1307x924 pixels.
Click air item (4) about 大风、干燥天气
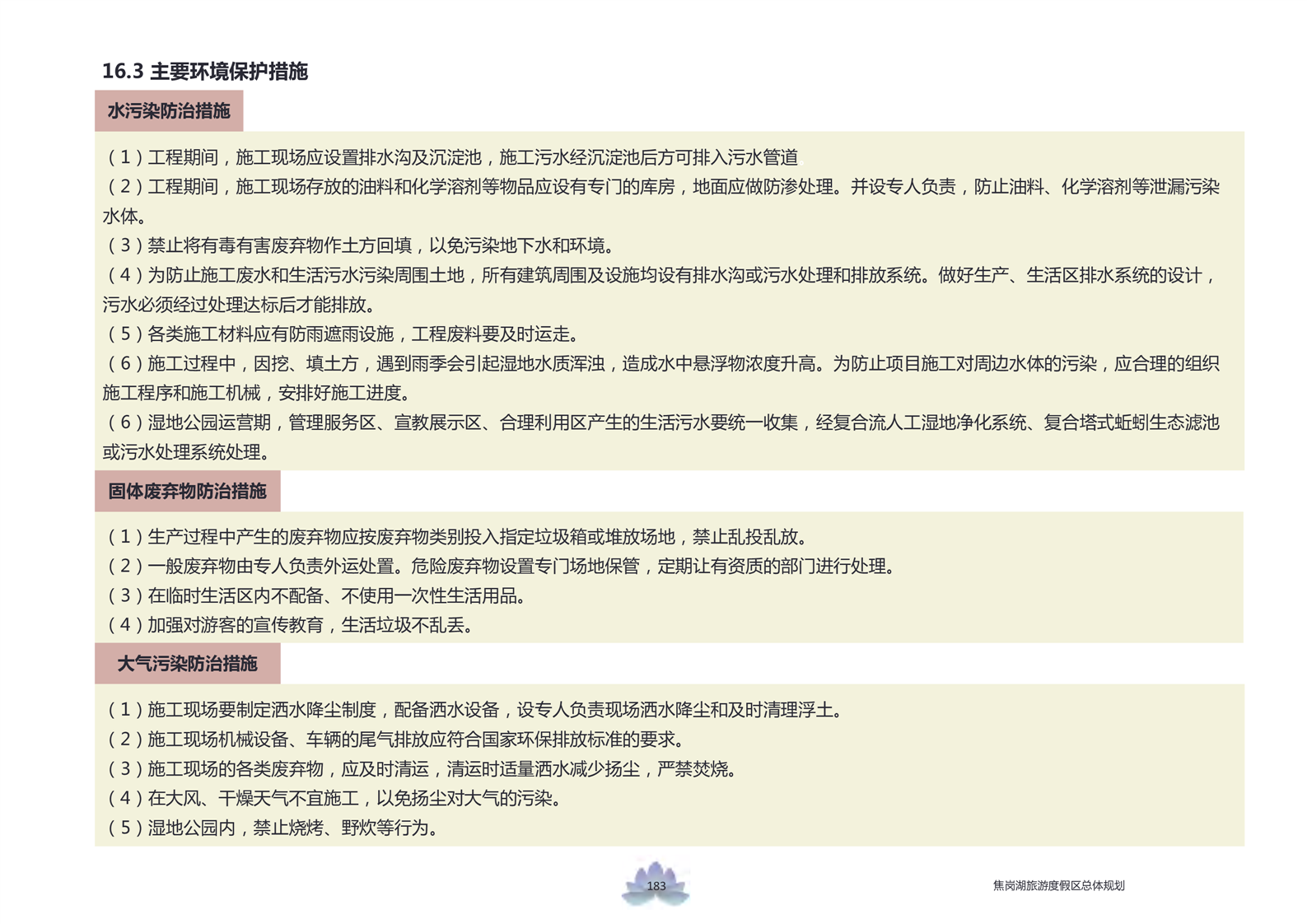[334, 798]
